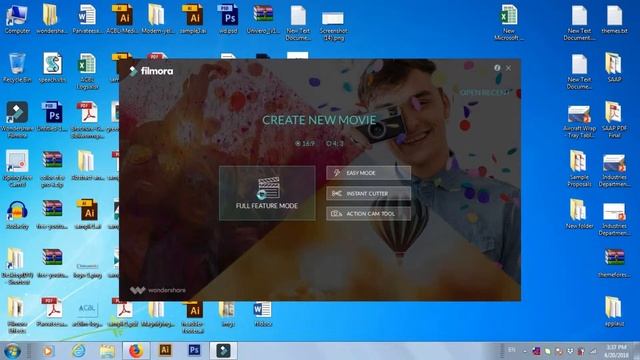Select the wondershare folder on the desktop
Image resolution: width=640 pixels, height=360 pixels.
click(x=51, y=19)
